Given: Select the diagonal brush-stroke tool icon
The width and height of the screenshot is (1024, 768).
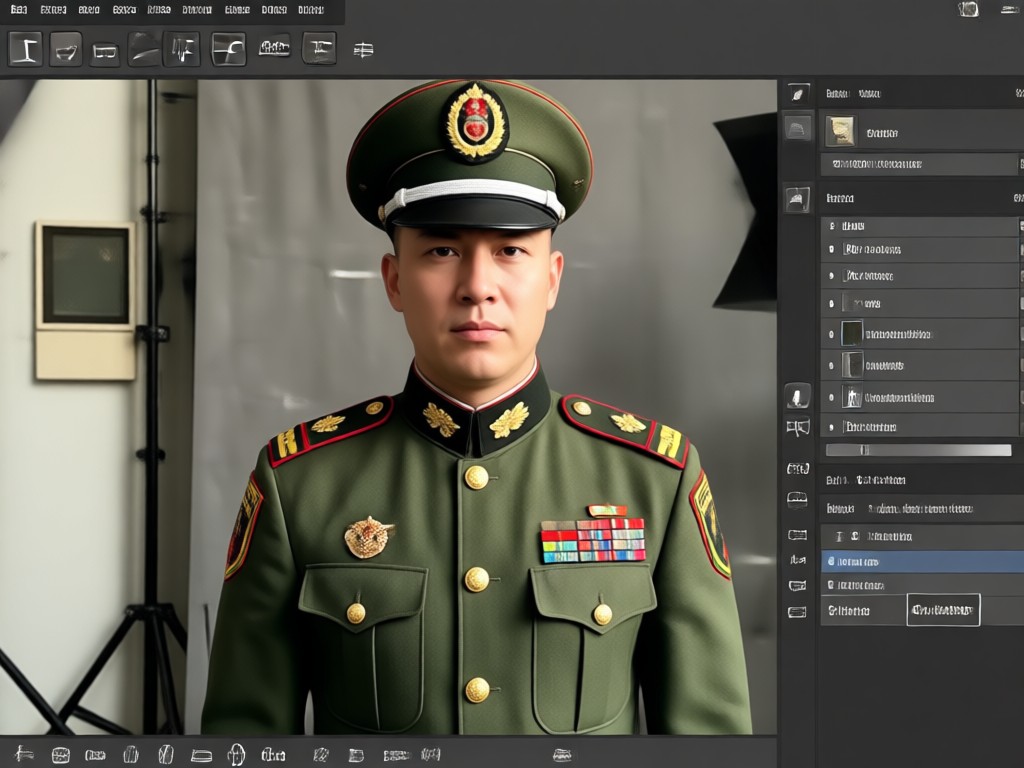Looking at the screenshot, I should [x=144, y=50].
